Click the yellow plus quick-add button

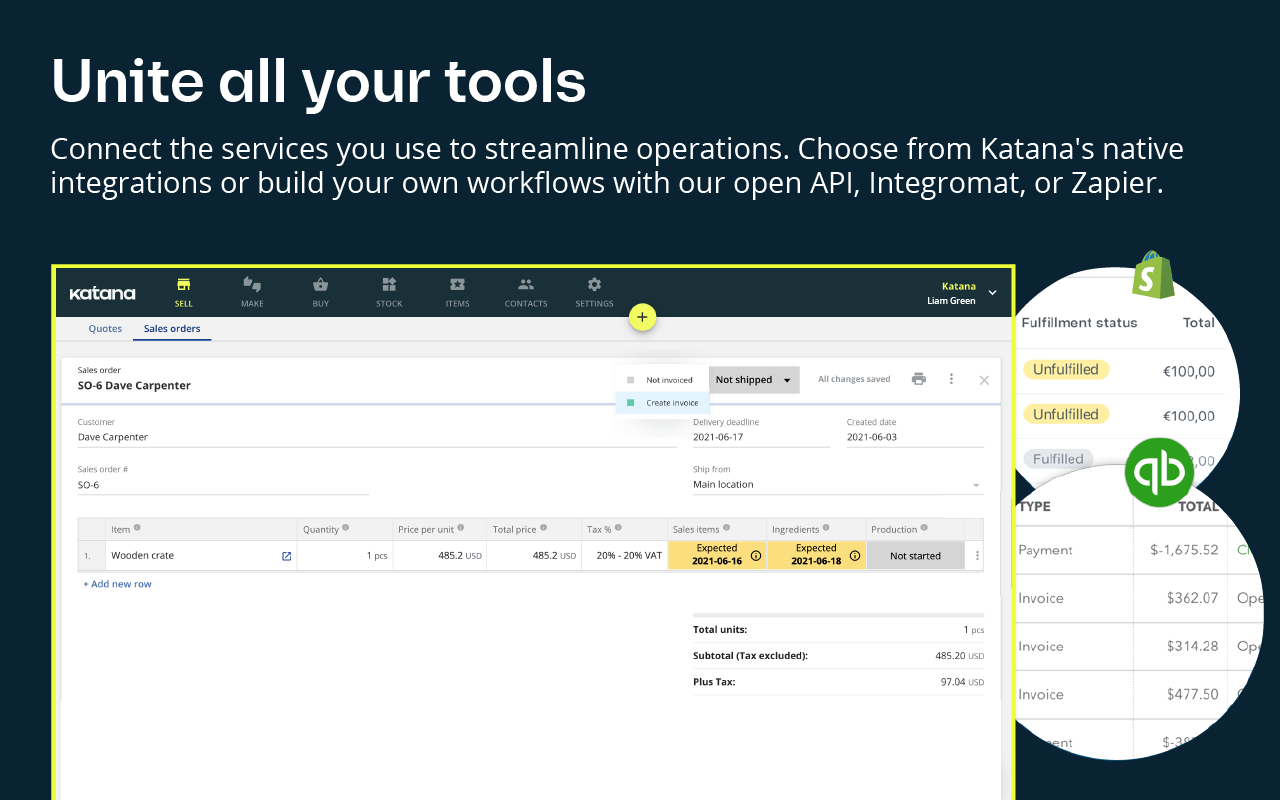[x=642, y=318]
